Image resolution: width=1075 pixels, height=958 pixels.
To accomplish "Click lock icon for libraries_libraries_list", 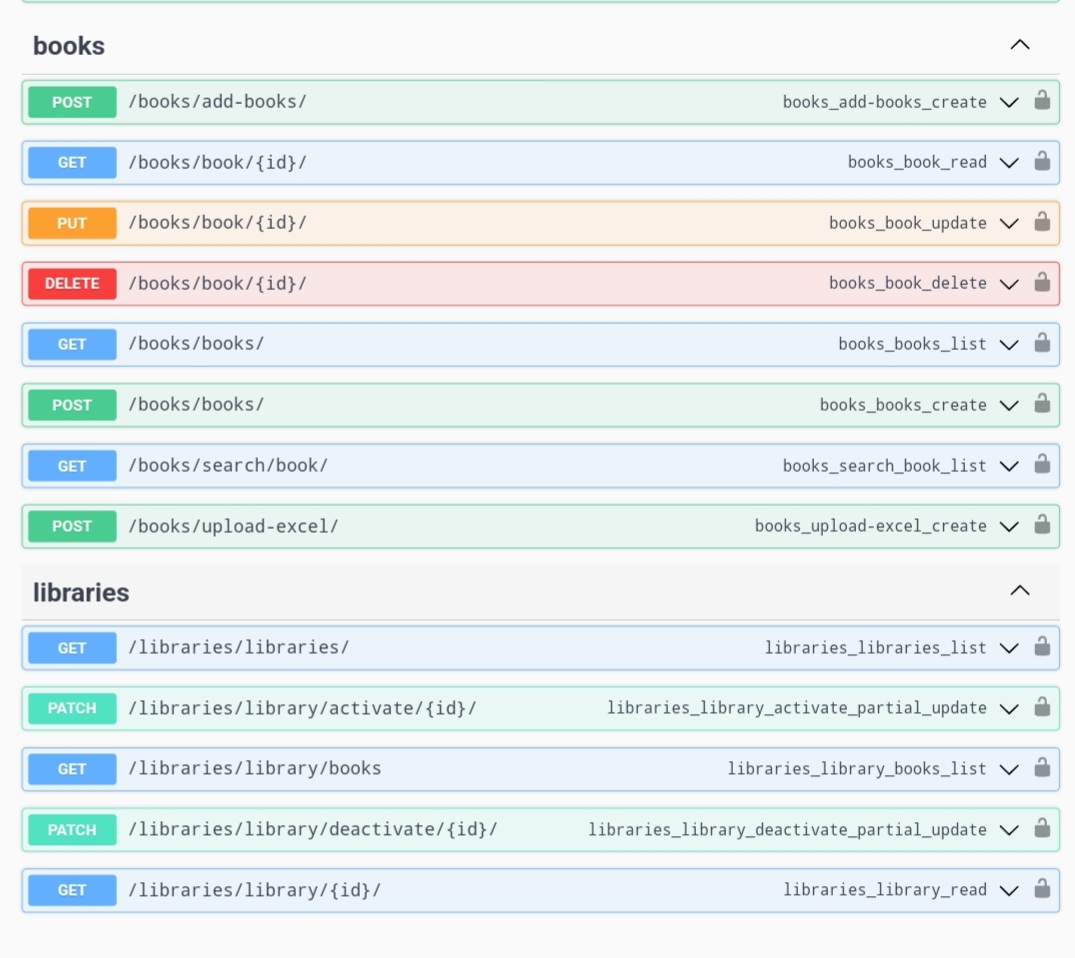I will (x=1042, y=647).
